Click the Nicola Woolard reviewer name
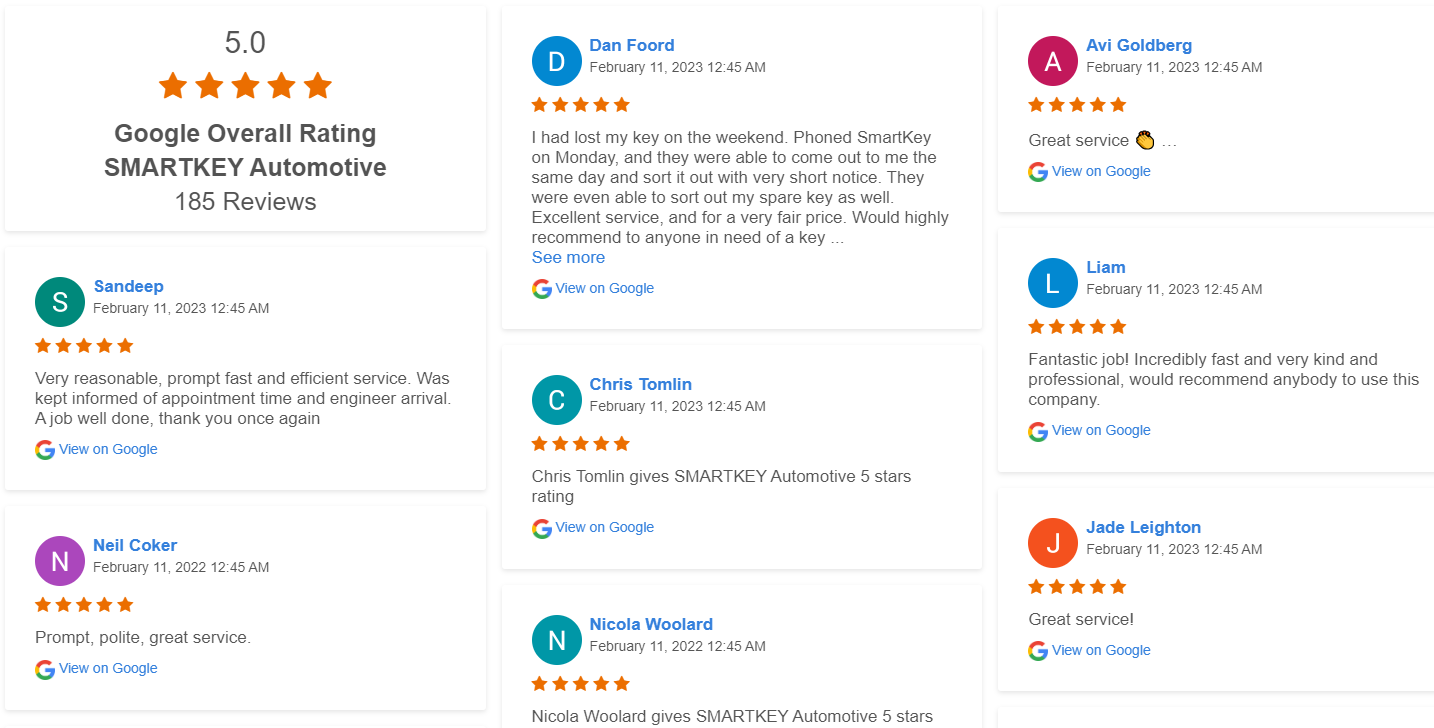1434x728 pixels. tap(651, 624)
